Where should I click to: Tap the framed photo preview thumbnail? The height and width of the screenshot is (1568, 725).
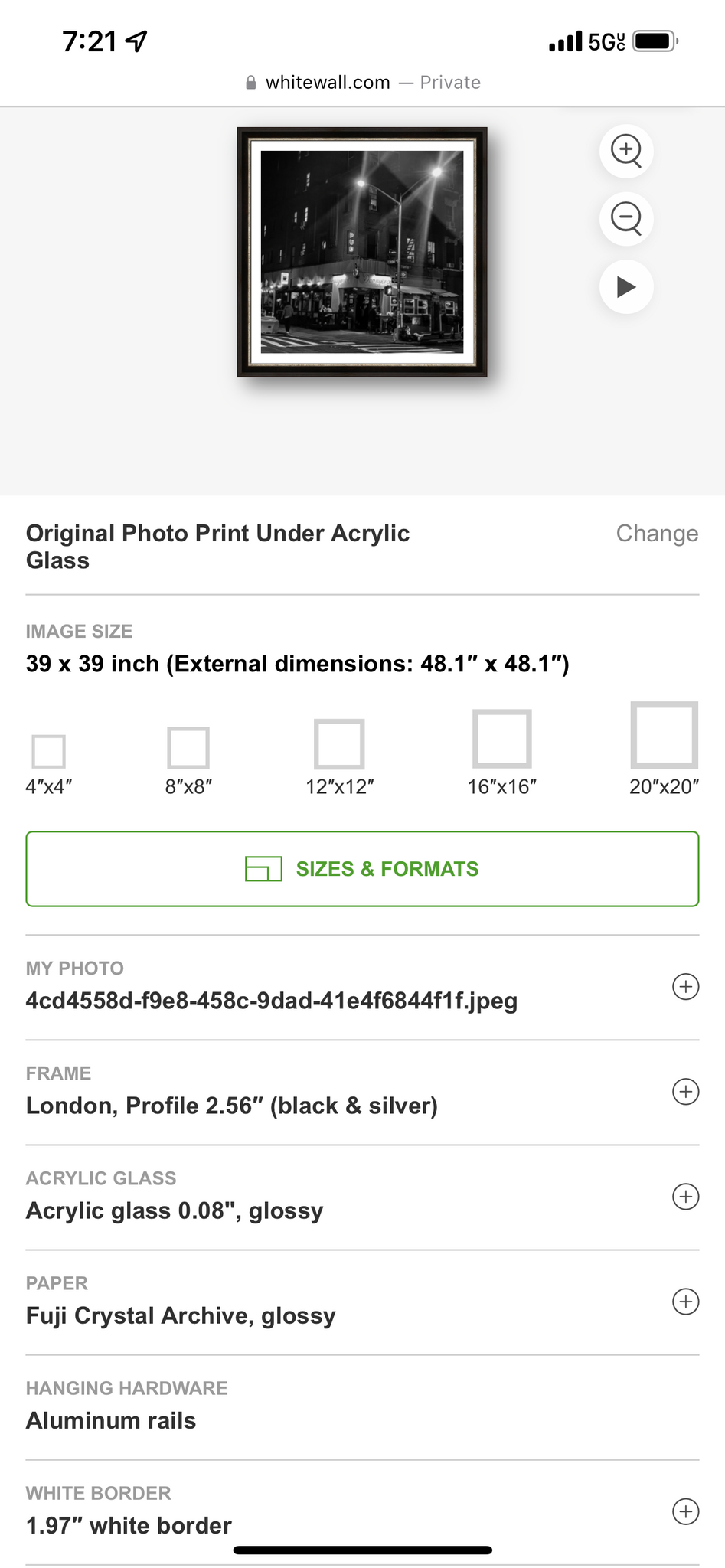pos(362,252)
